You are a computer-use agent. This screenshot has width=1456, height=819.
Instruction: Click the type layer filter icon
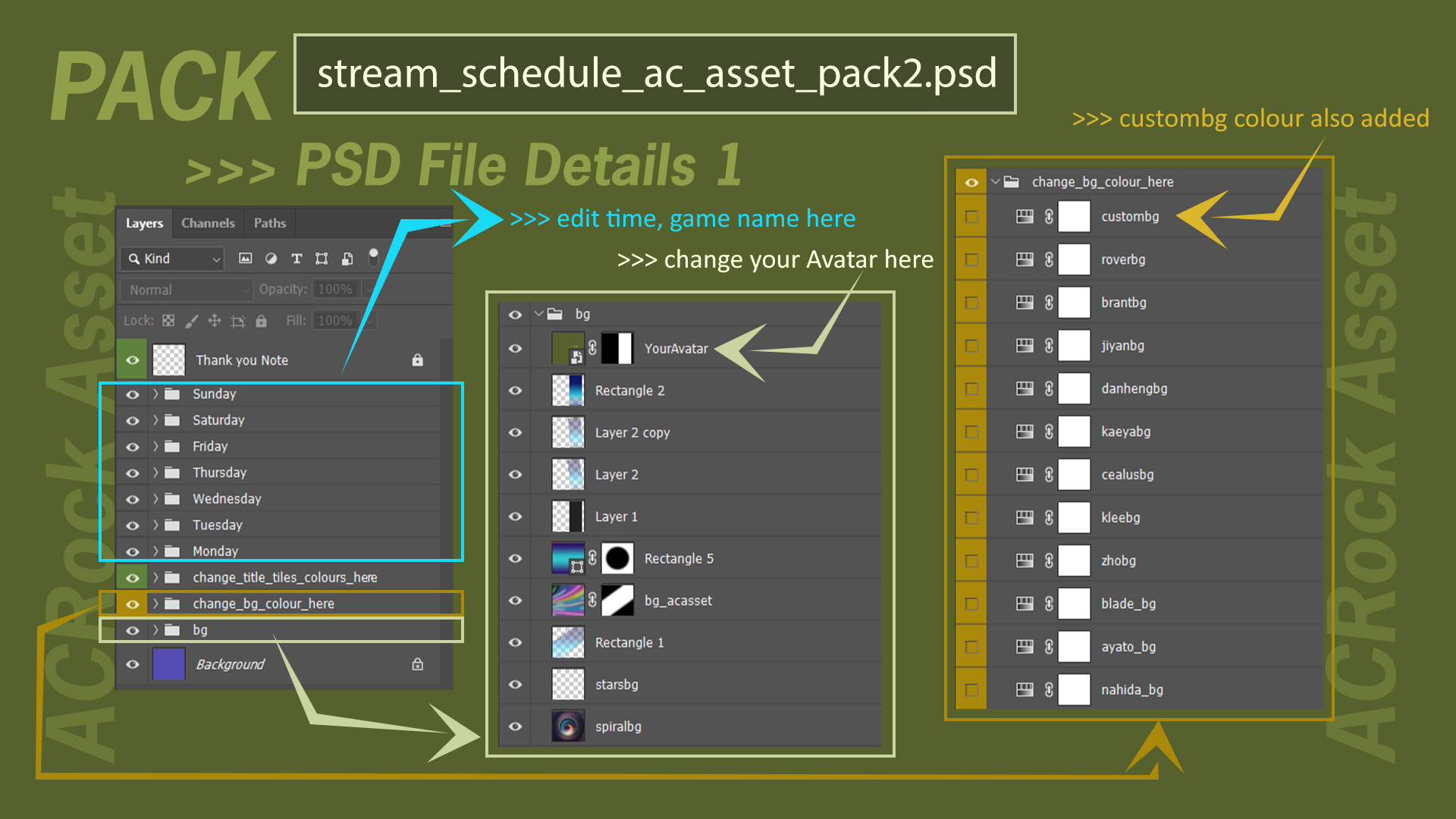click(297, 259)
